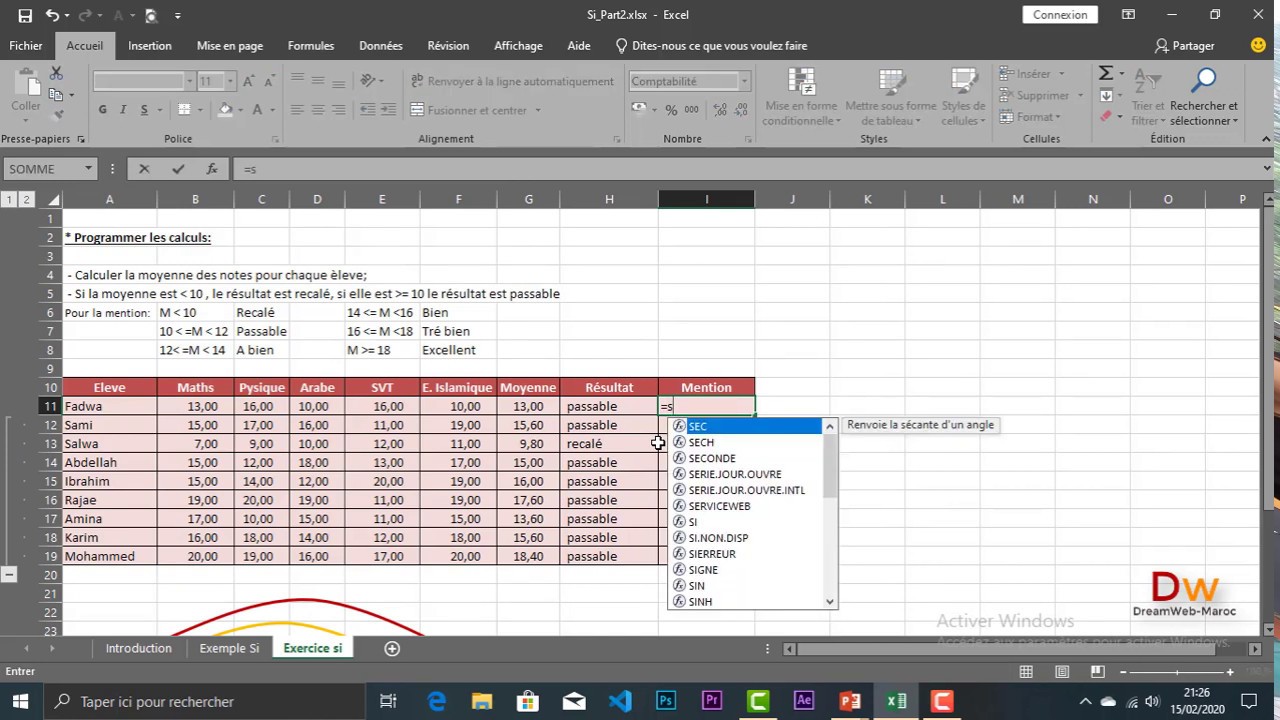Open the Formules ribbon tab
1280x720 pixels.
pos(311,46)
